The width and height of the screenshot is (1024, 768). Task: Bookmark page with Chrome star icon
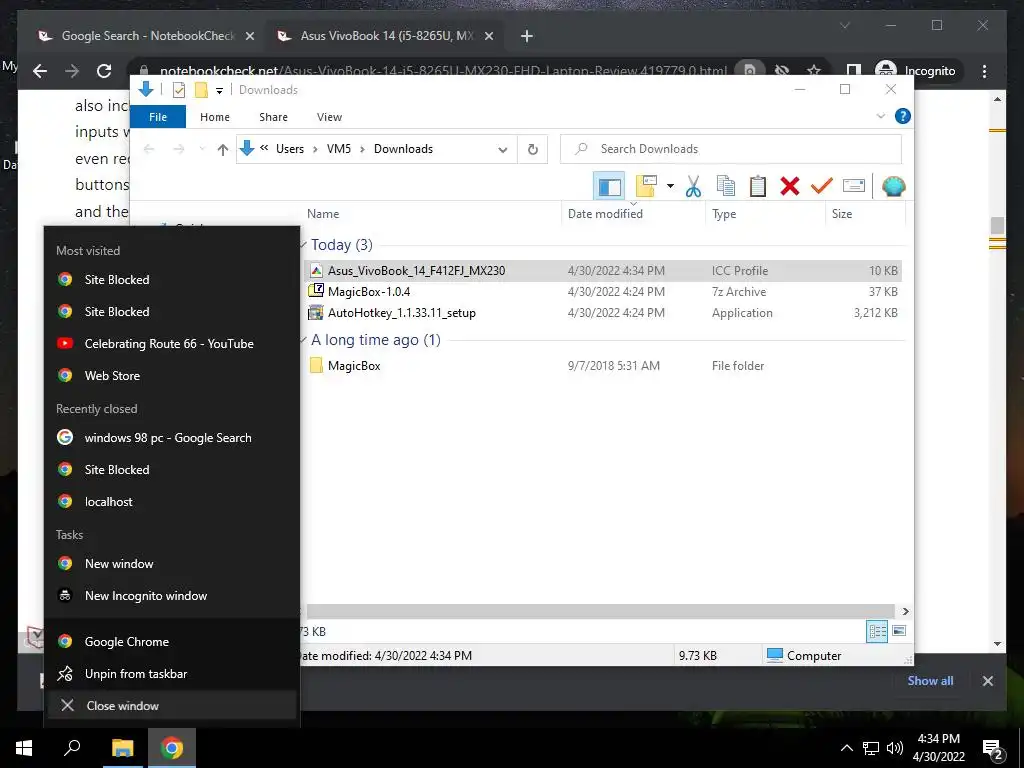coord(813,71)
